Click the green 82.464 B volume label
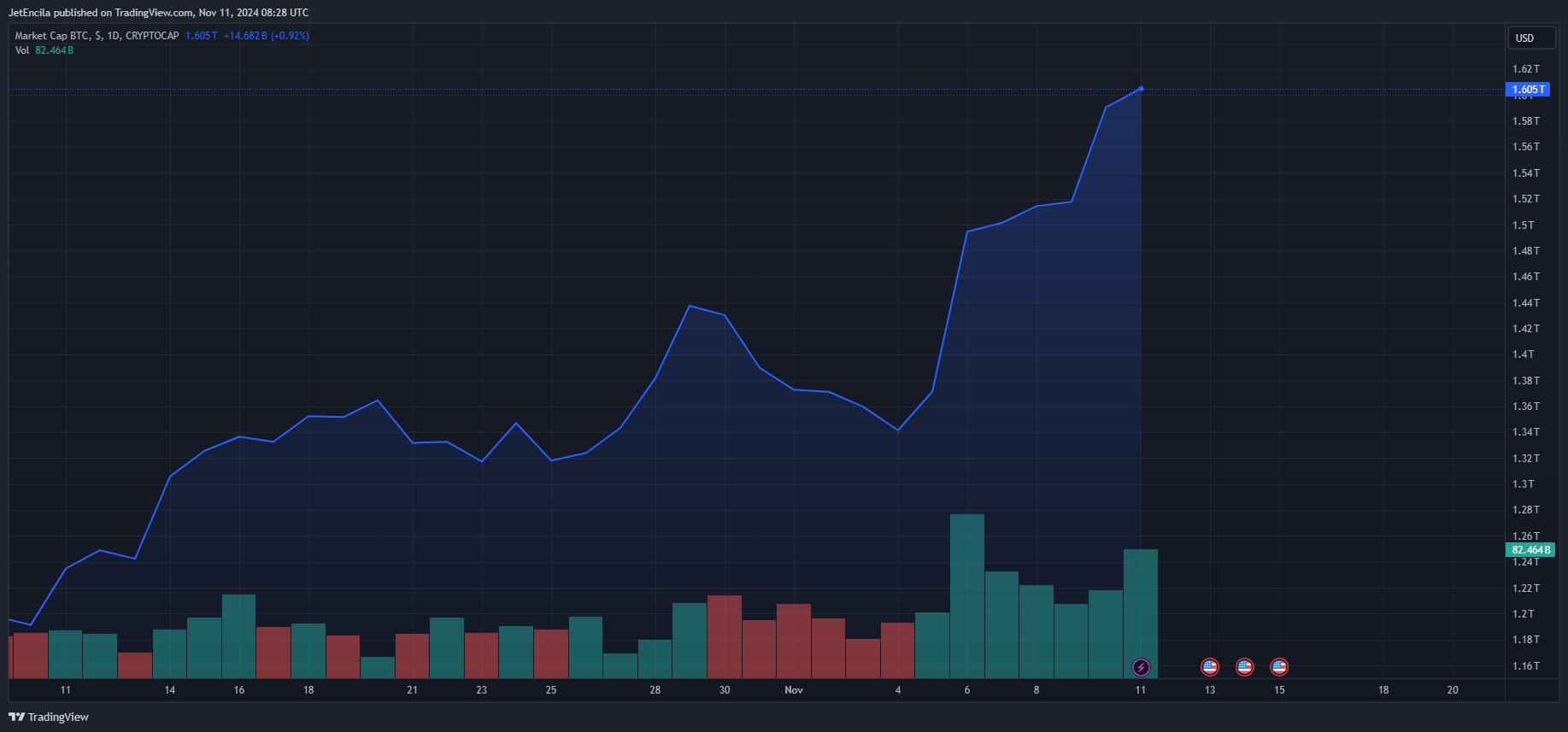 pos(1530,550)
